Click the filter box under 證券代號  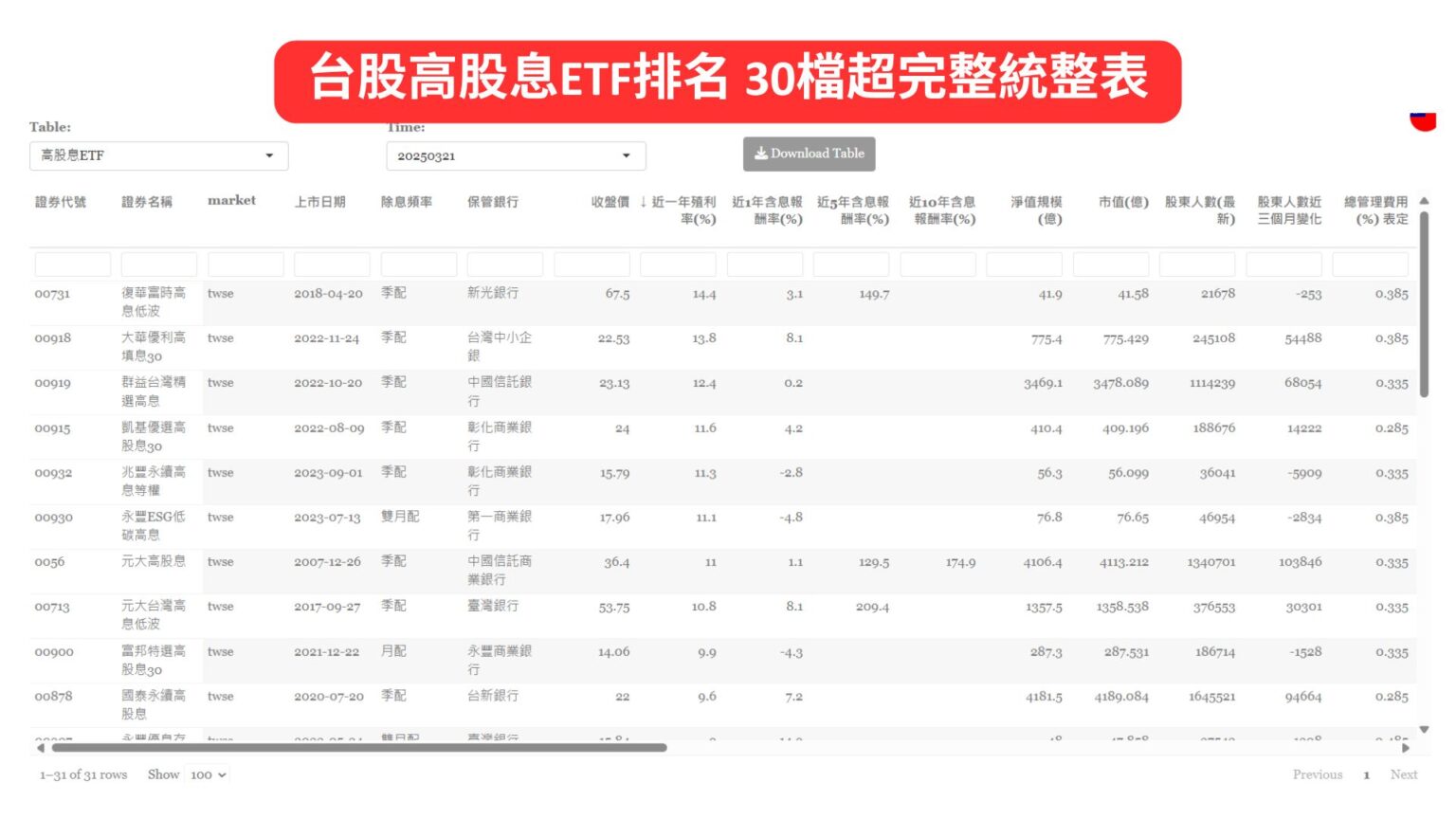[x=72, y=264]
